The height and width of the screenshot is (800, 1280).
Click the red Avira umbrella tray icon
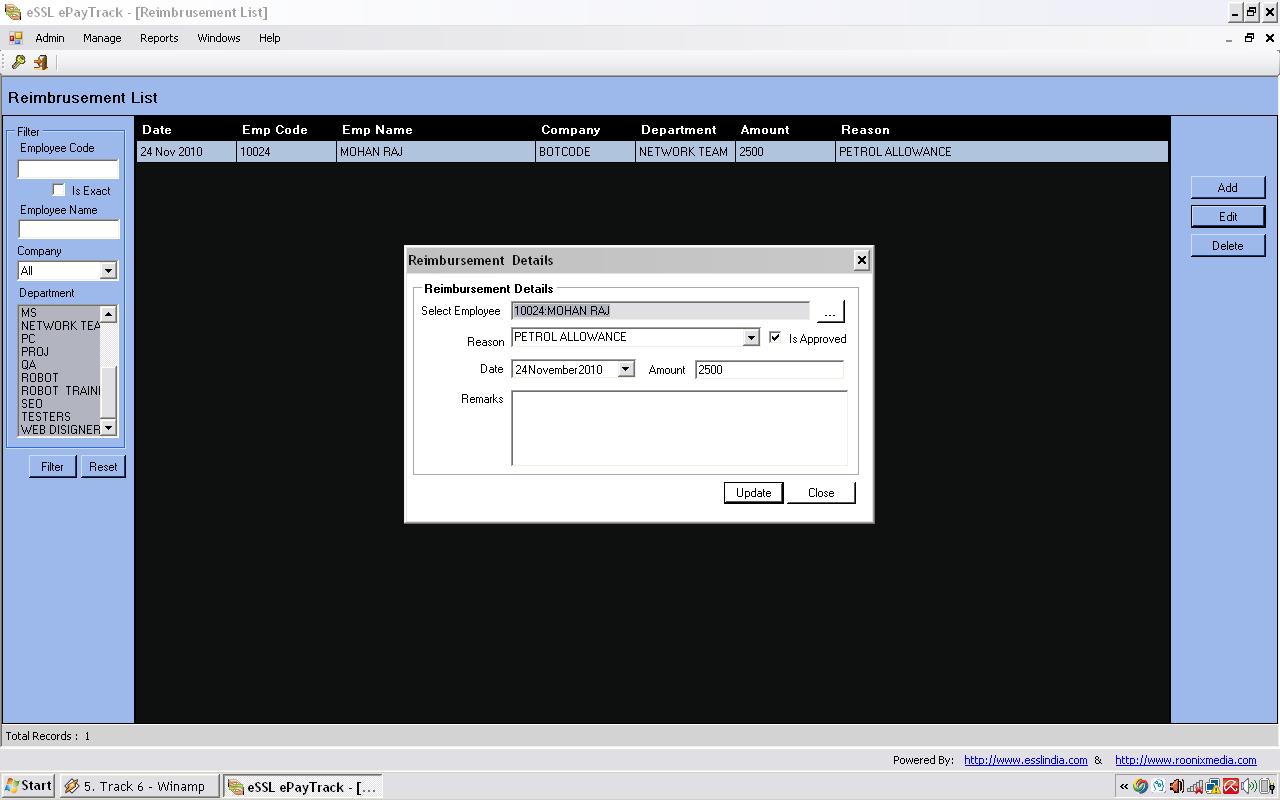click(1231, 786)
